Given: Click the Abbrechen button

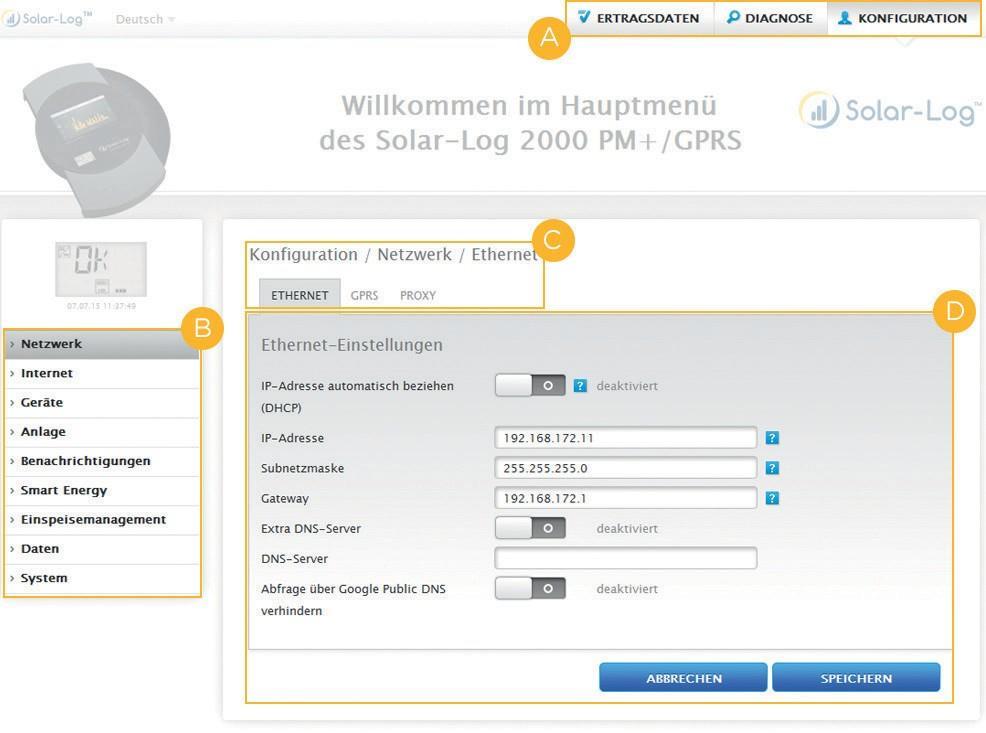Looking at the screenshot, I should click(684, 678).
